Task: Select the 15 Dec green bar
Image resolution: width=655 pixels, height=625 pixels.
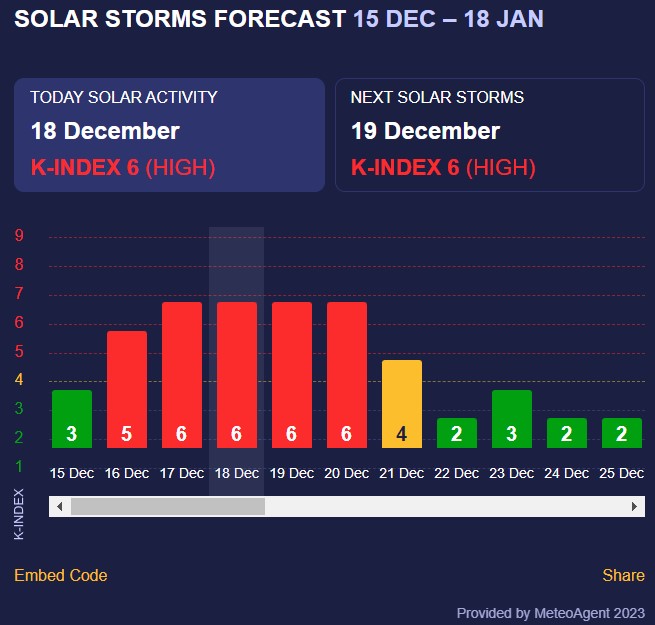Action: [x=72, y=419]
